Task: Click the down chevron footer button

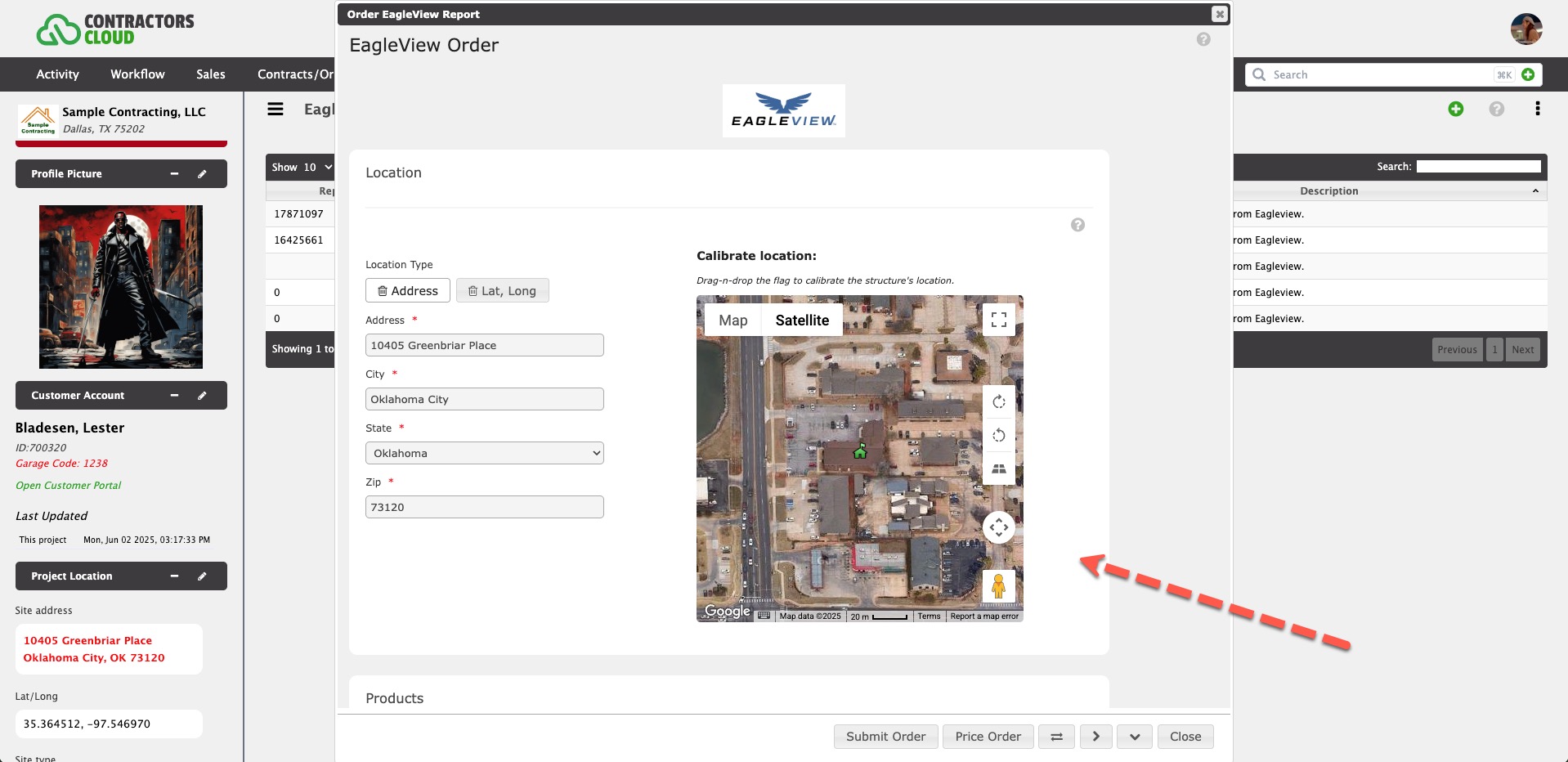Action: click(x=1135, y=737)
